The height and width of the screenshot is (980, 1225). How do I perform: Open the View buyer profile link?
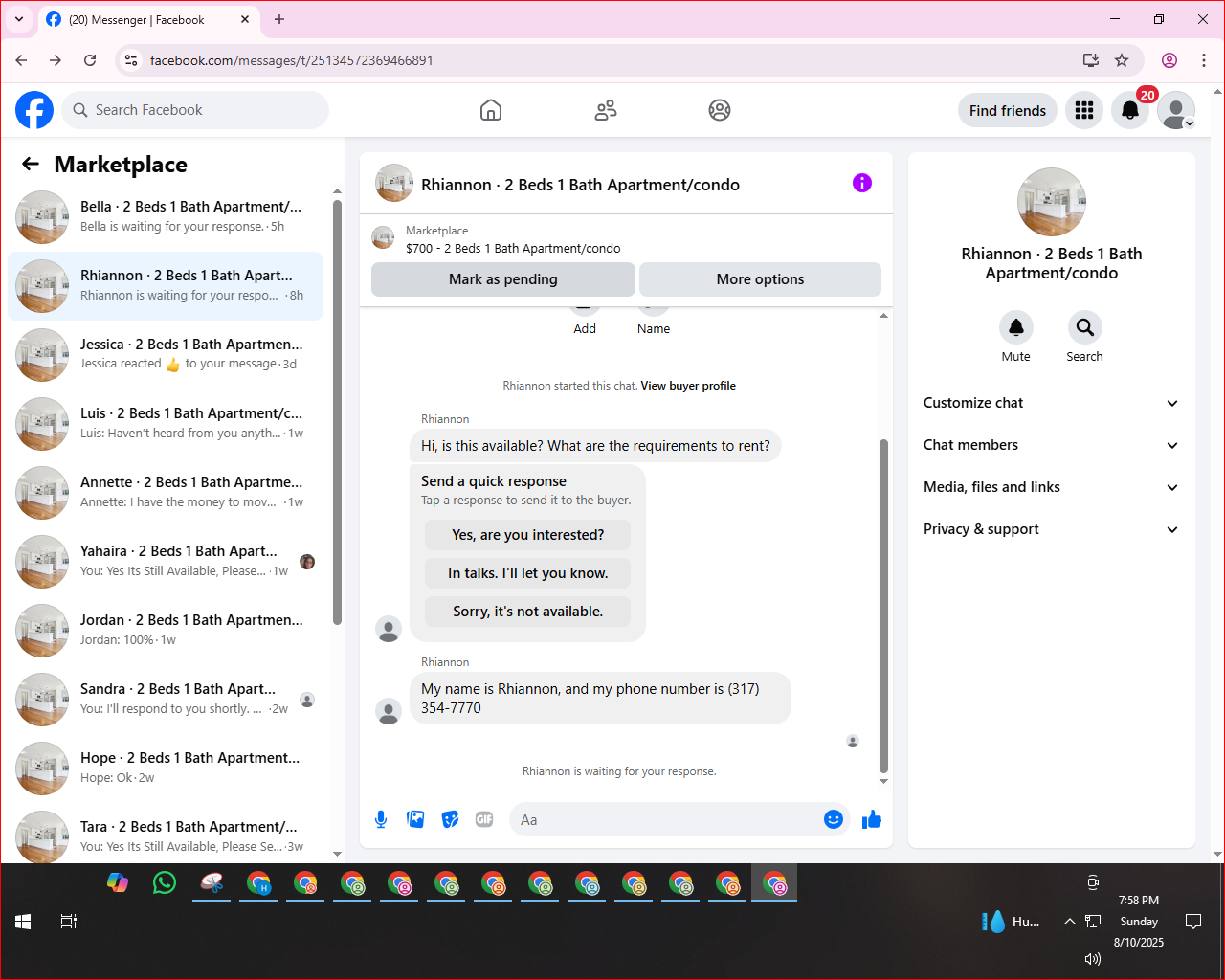pos(688,386)
